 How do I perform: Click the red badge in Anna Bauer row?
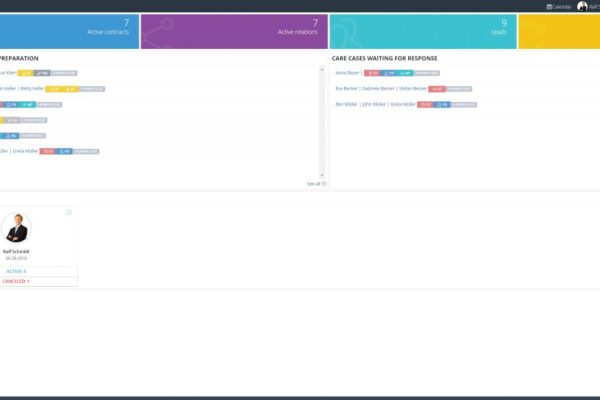(372, 73)
